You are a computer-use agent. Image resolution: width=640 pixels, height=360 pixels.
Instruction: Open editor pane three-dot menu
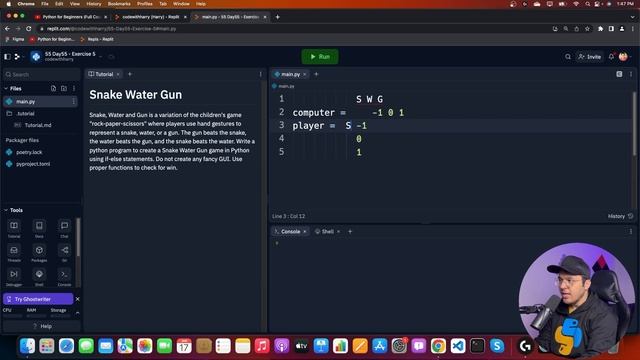tap(631, 74)
